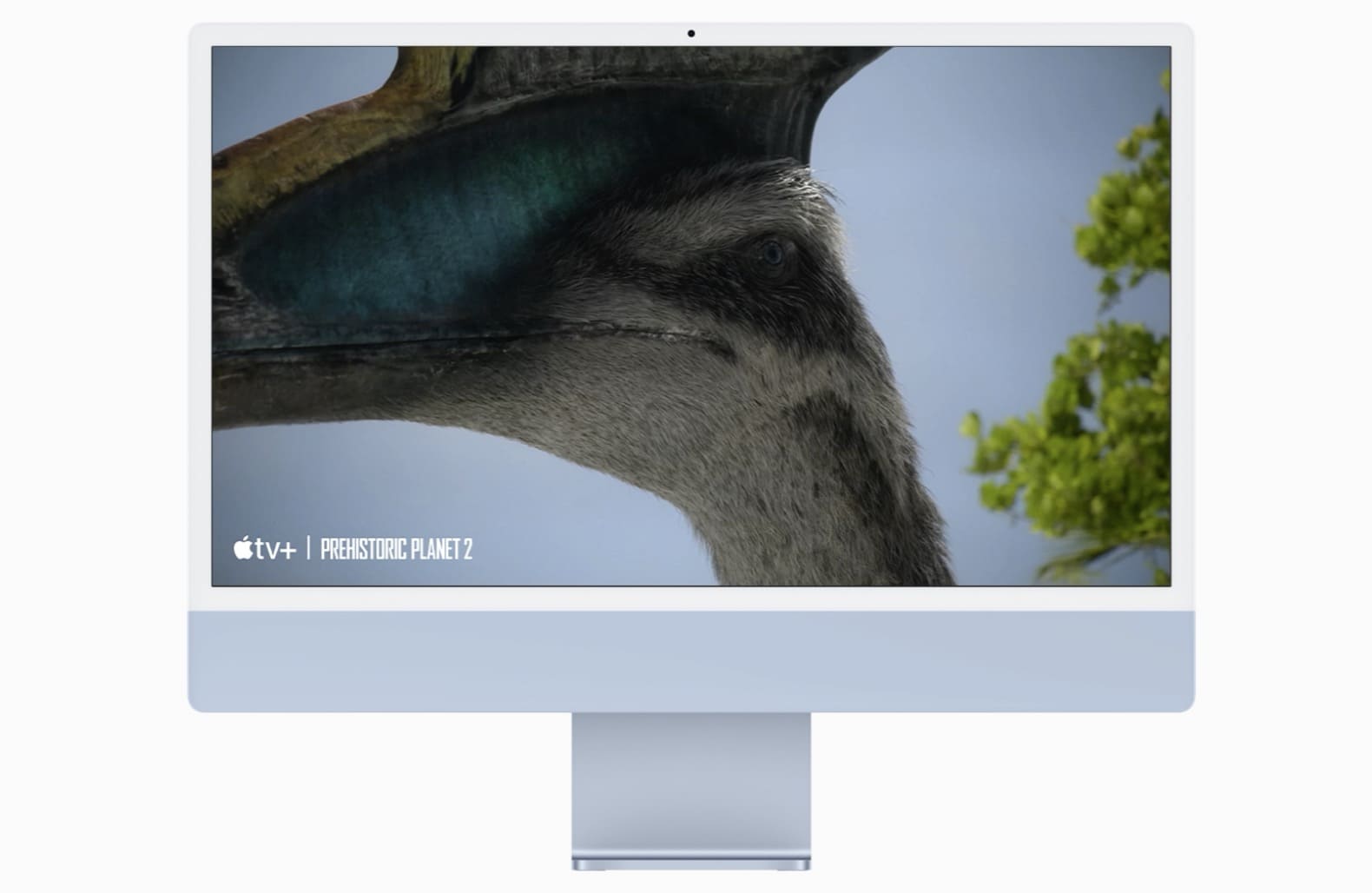Click the 'PREHISTORIC PLANET 2' title text
Screen dimensions: 1372x893
tap(397, 549)
